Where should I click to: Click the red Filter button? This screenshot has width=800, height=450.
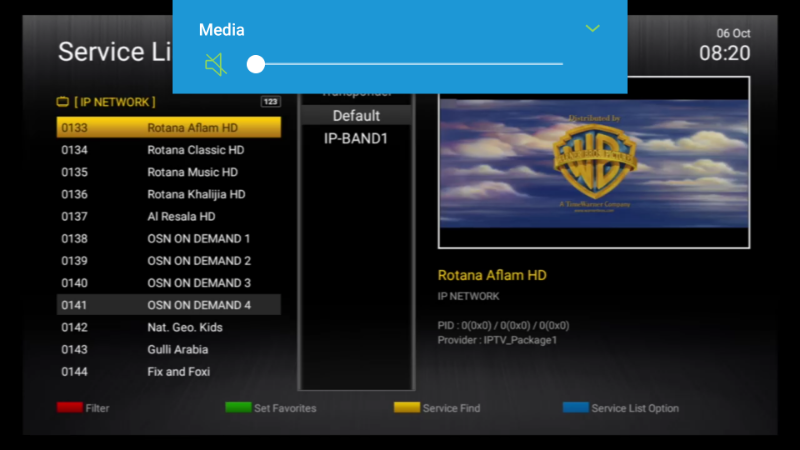click(x=83, y=408)
